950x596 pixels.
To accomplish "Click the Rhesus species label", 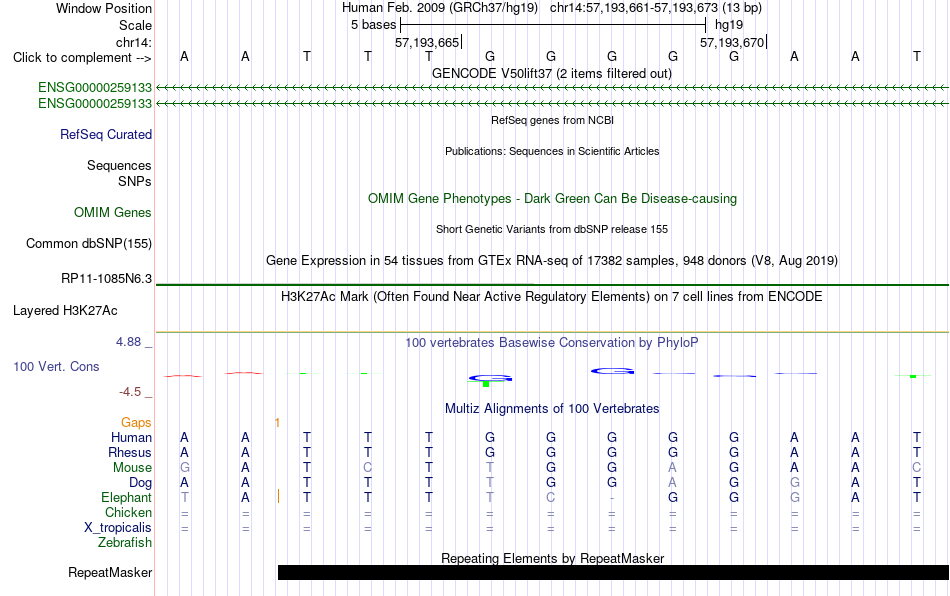I will 130,452.
